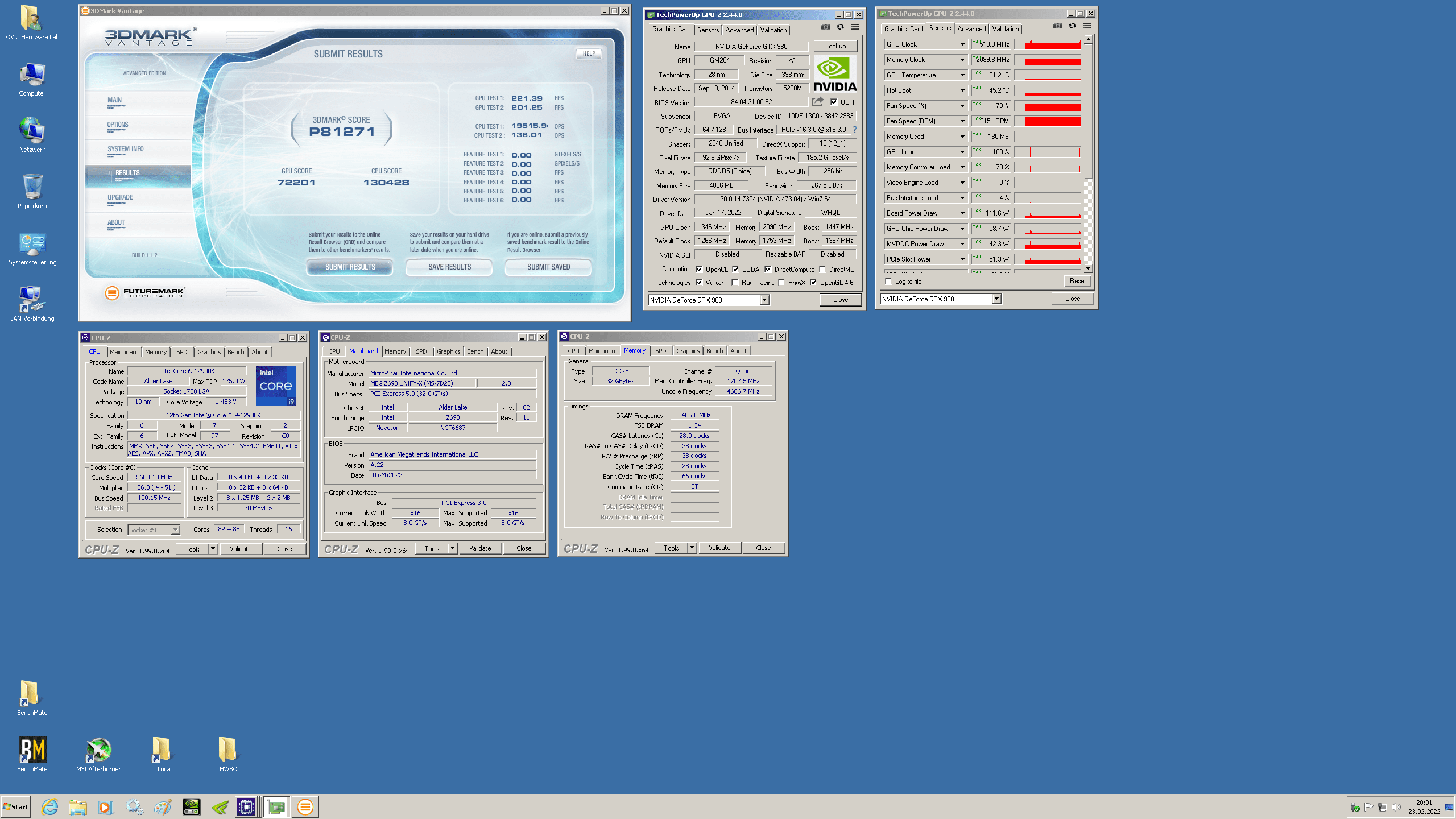
Task: Click the GPU-Z refresh icon in Graphics Card window
Action: click(x=840, y=27)
